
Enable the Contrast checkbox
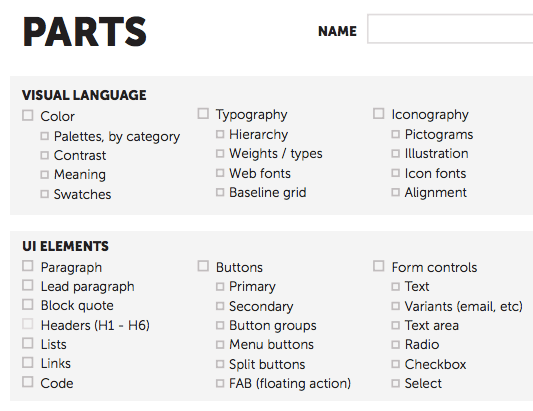(45, 155)
